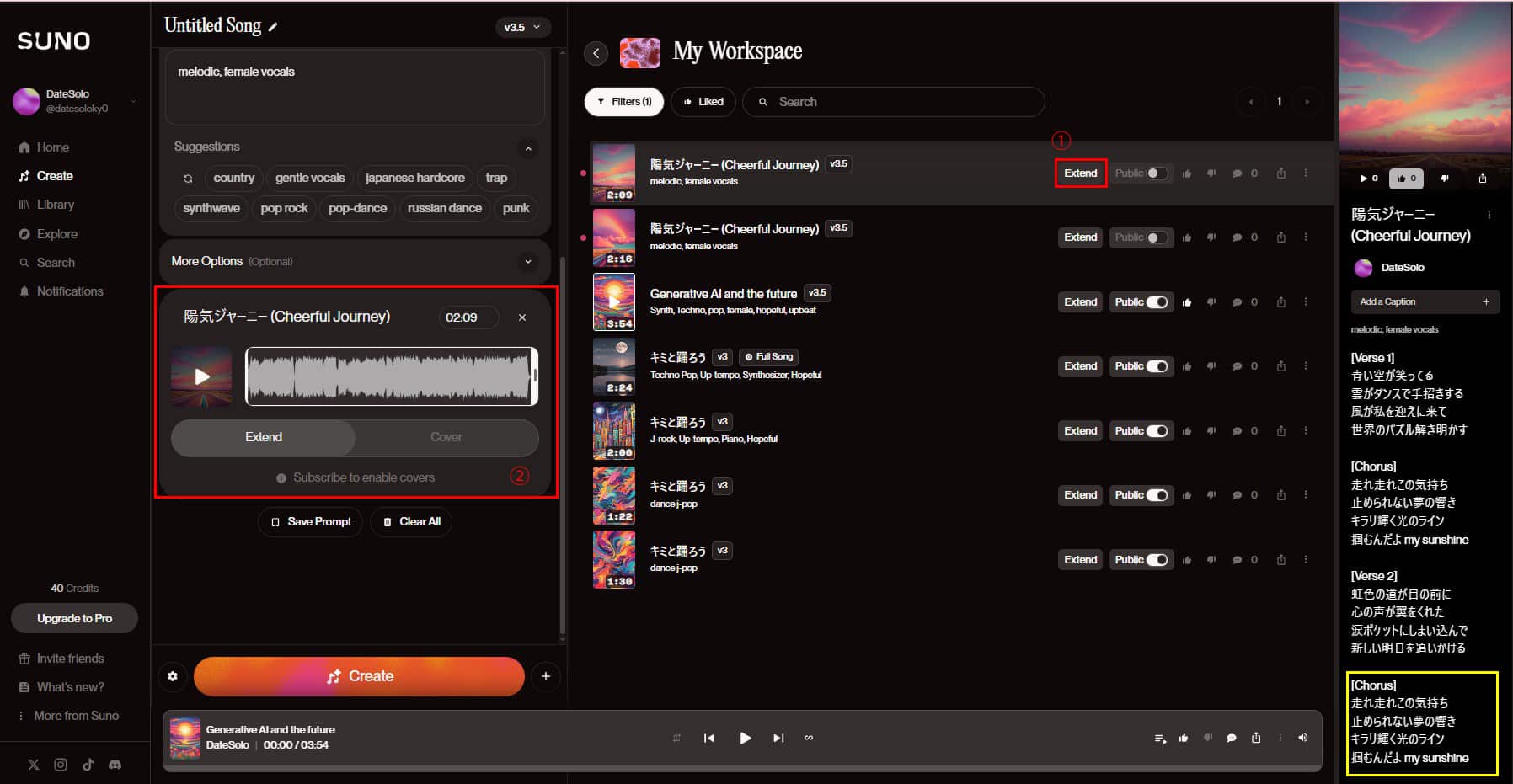Select the Cover tab in the panel

446,437
